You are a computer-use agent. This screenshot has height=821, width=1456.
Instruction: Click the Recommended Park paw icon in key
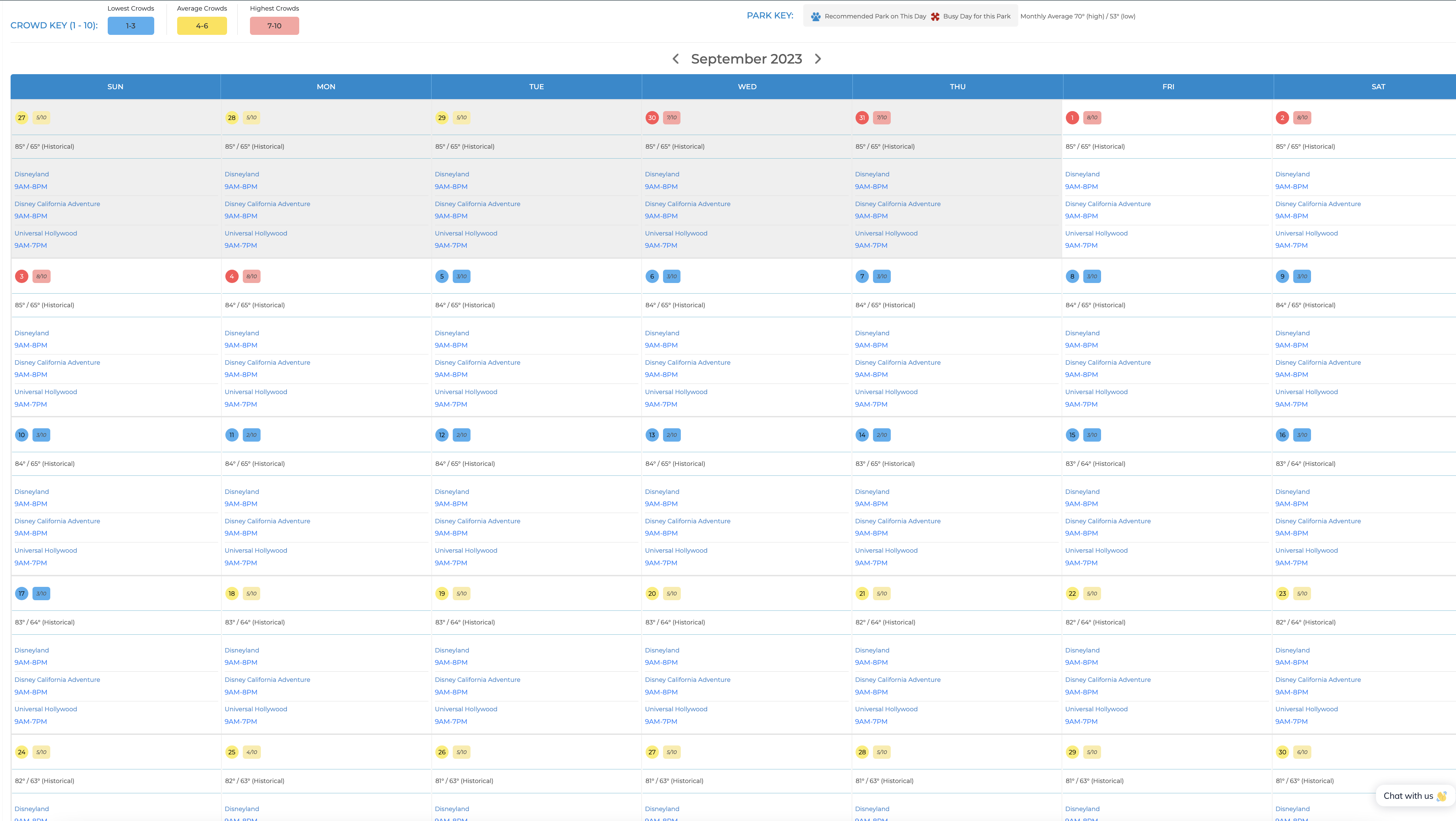[816, 16]
